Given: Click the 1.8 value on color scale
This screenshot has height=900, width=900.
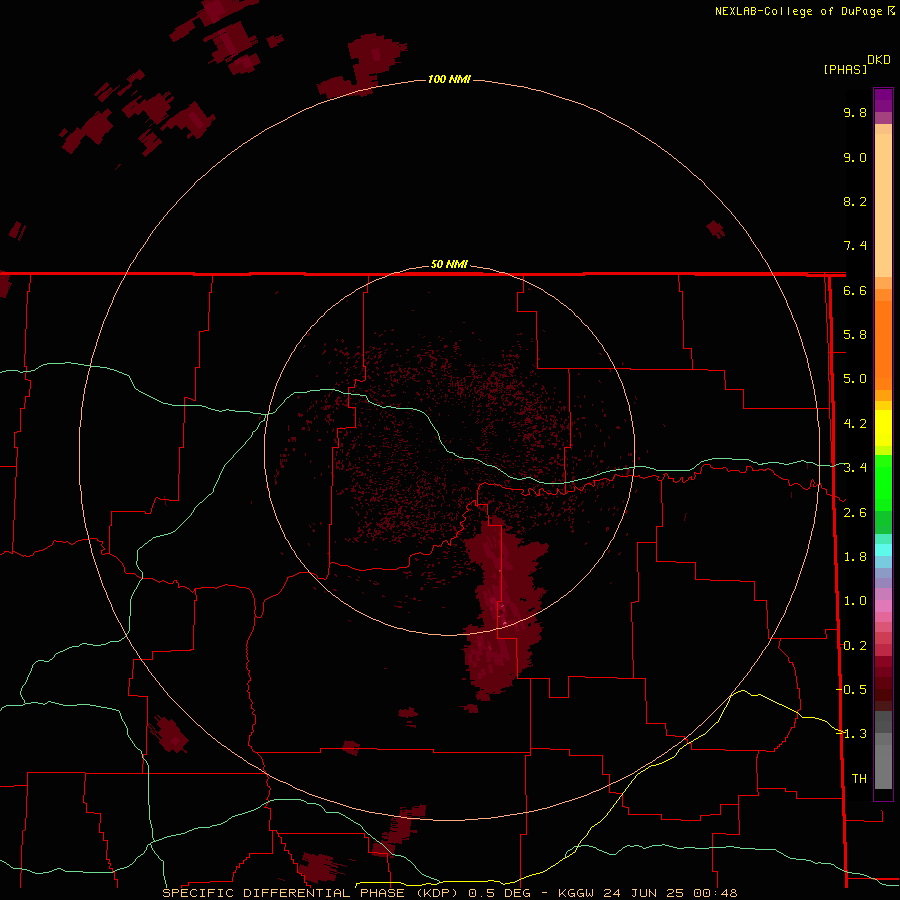Looking at the screenshot, I should pyautogui.click(x=855, y=557).
